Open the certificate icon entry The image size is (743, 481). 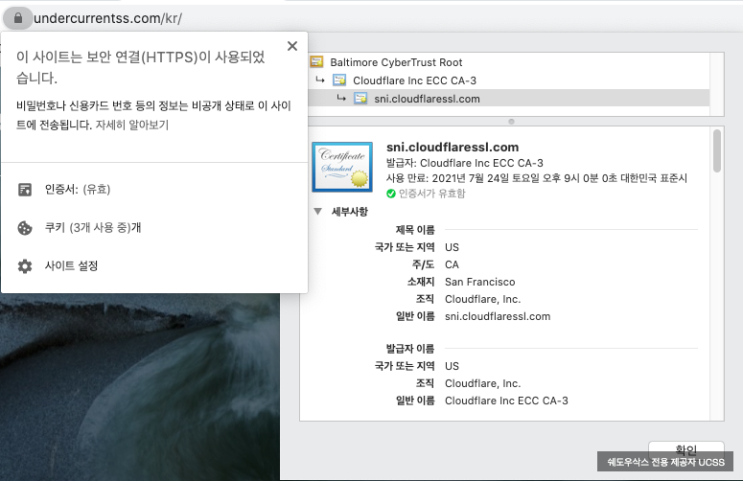pyautogui.click(x=25, y=190)
